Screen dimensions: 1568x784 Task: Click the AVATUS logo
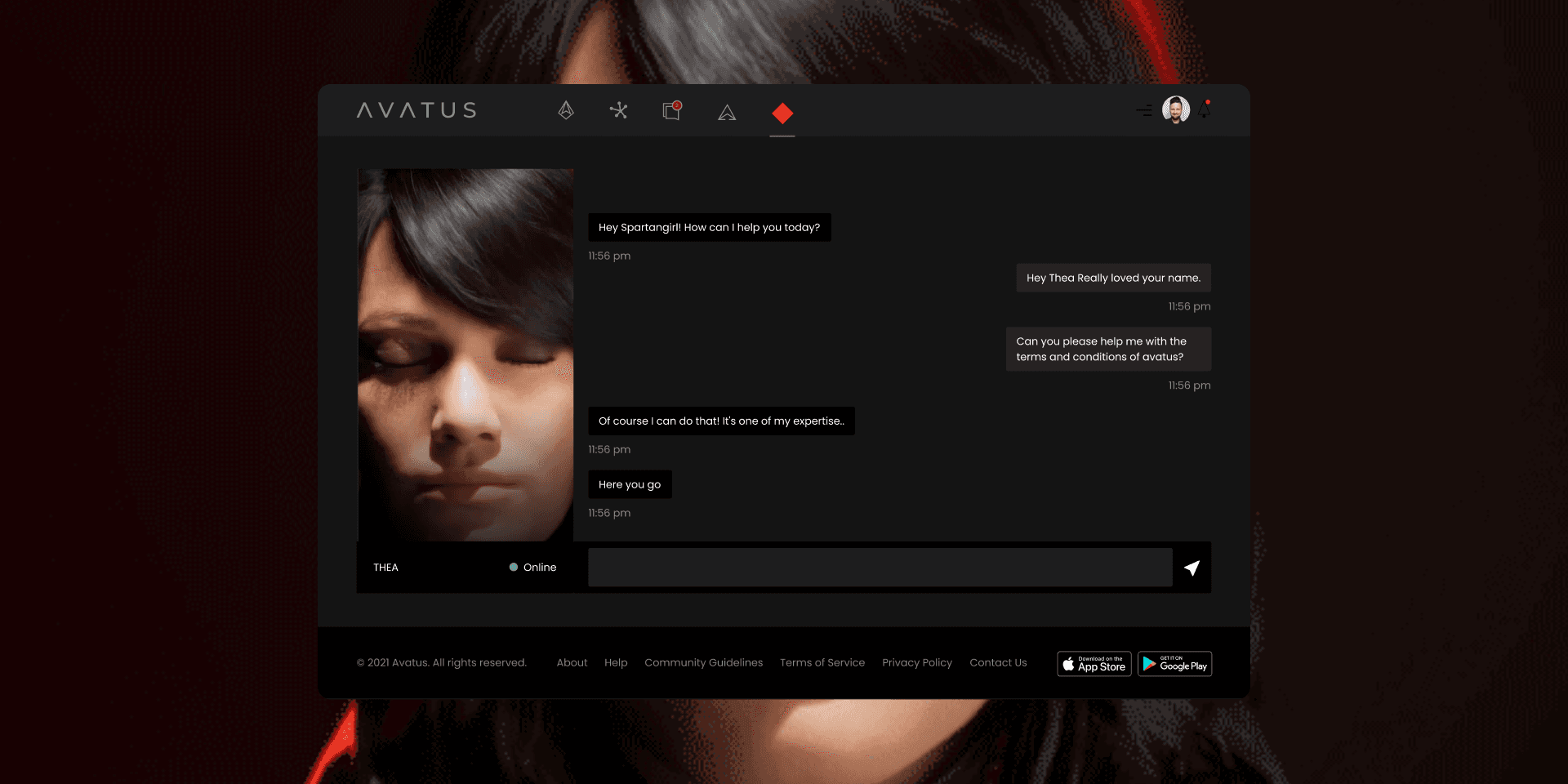click(416, 110)
